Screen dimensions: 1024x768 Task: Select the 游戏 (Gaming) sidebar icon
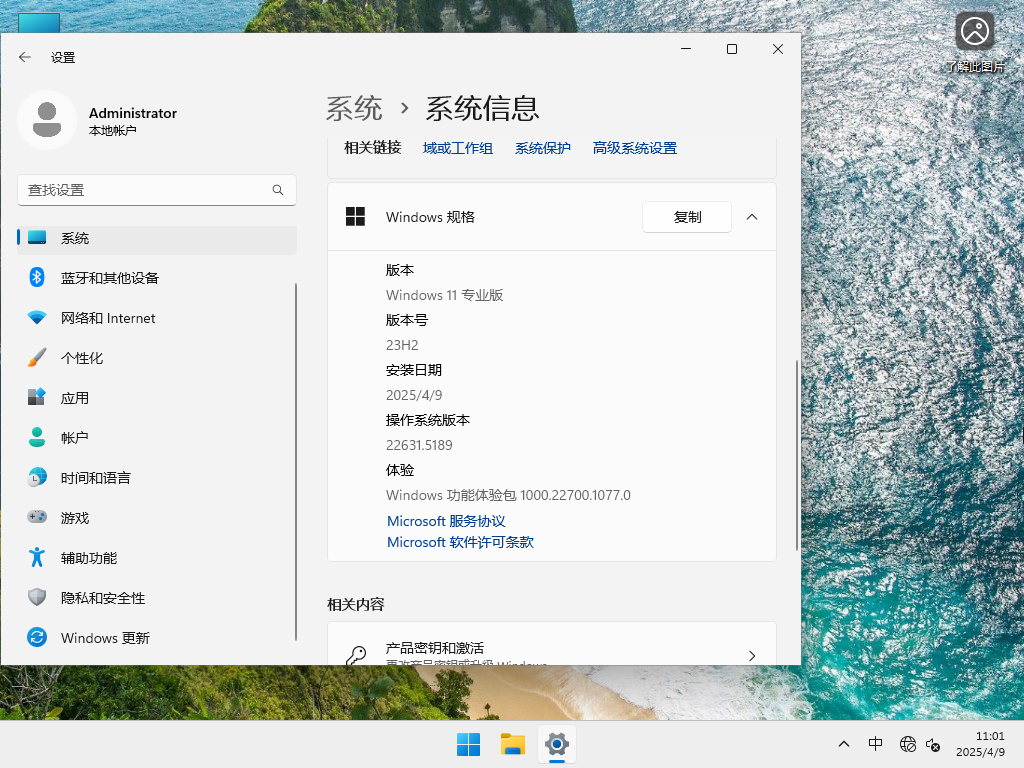pyautogui.click(x=75, y=517)
